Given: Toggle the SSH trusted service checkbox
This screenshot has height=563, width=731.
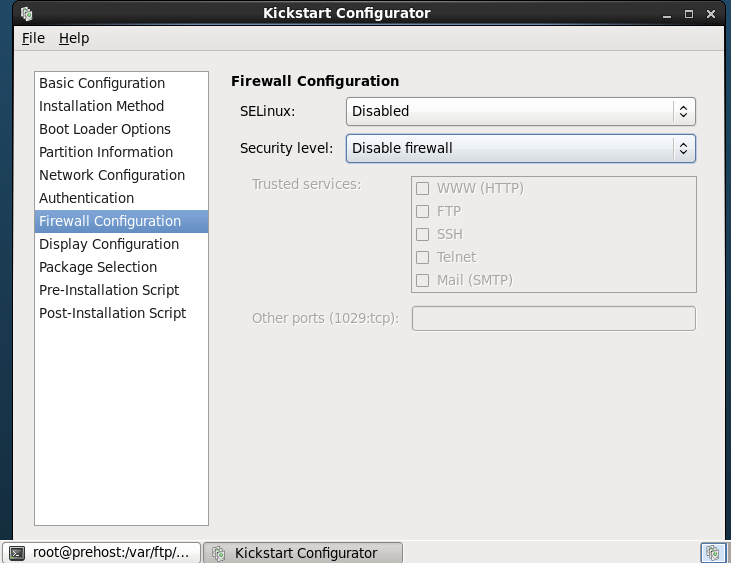Looking at the screenshot, I should [x=422, y=234].
